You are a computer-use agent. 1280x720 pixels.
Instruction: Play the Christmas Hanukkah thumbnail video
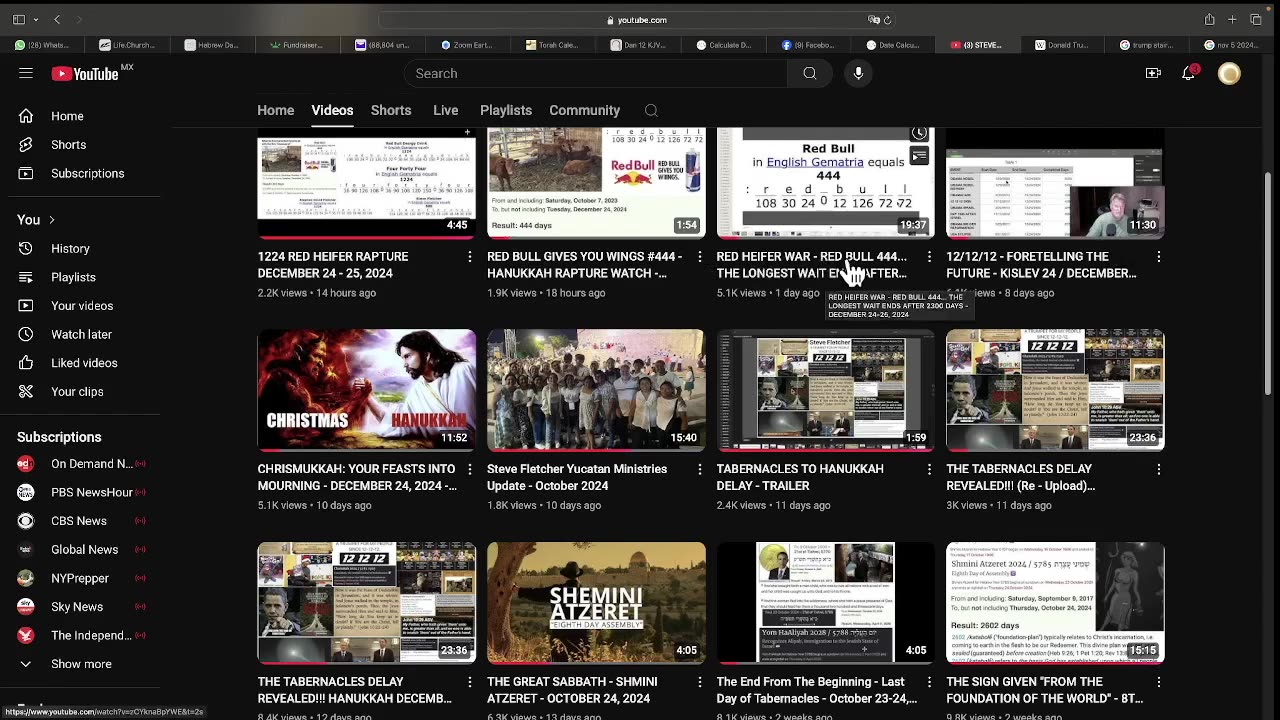tap(366, 390)
